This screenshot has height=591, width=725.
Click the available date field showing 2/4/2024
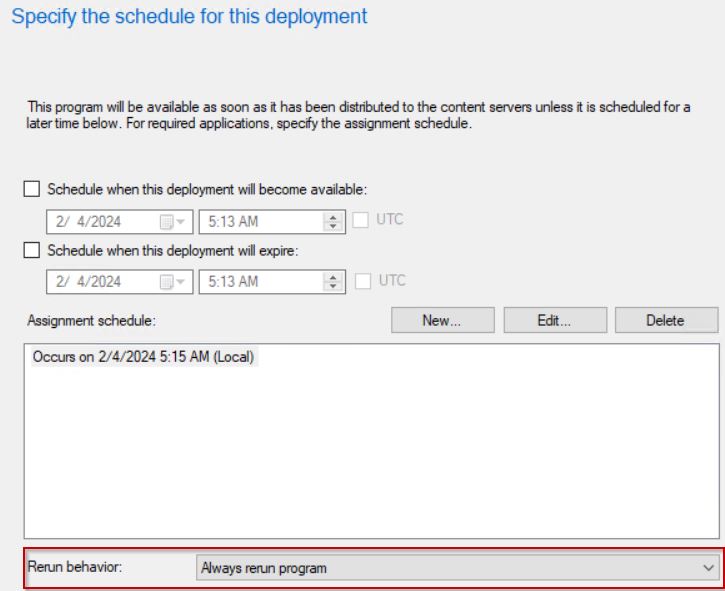tap(100, 219)
